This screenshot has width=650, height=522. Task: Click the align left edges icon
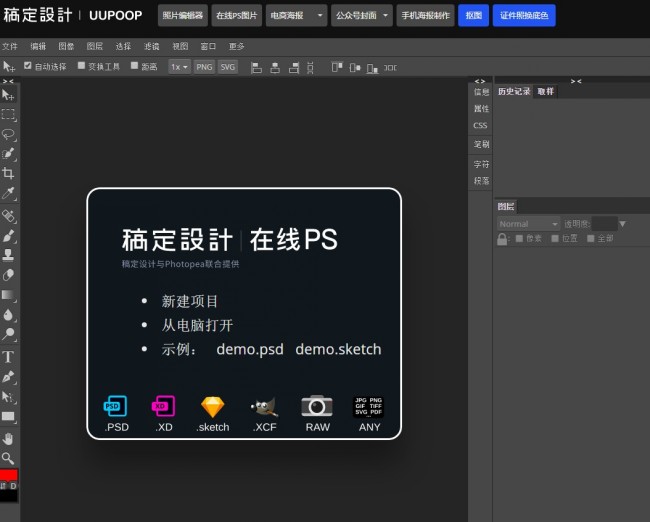coord(257,68)
